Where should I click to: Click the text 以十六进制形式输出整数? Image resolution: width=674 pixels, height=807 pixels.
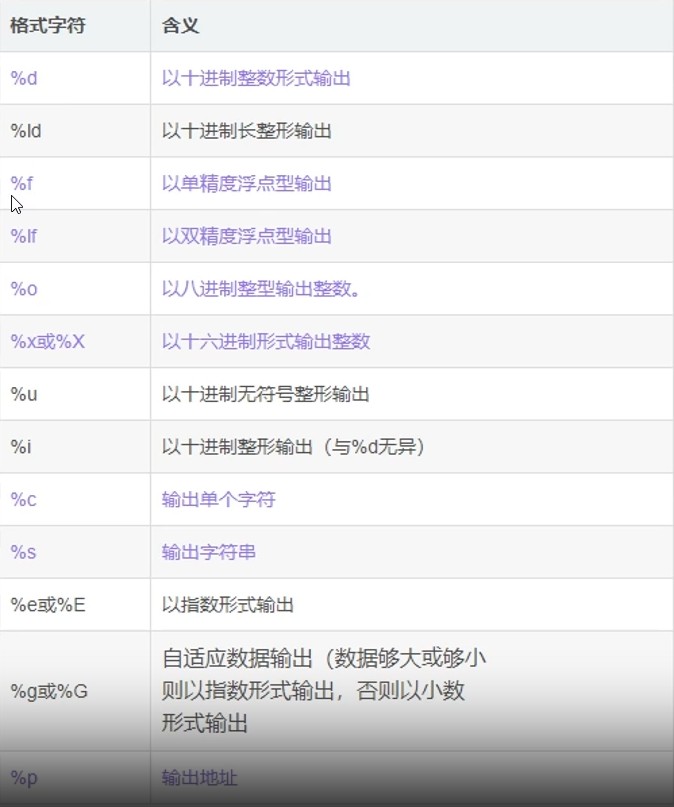[266, 341]
